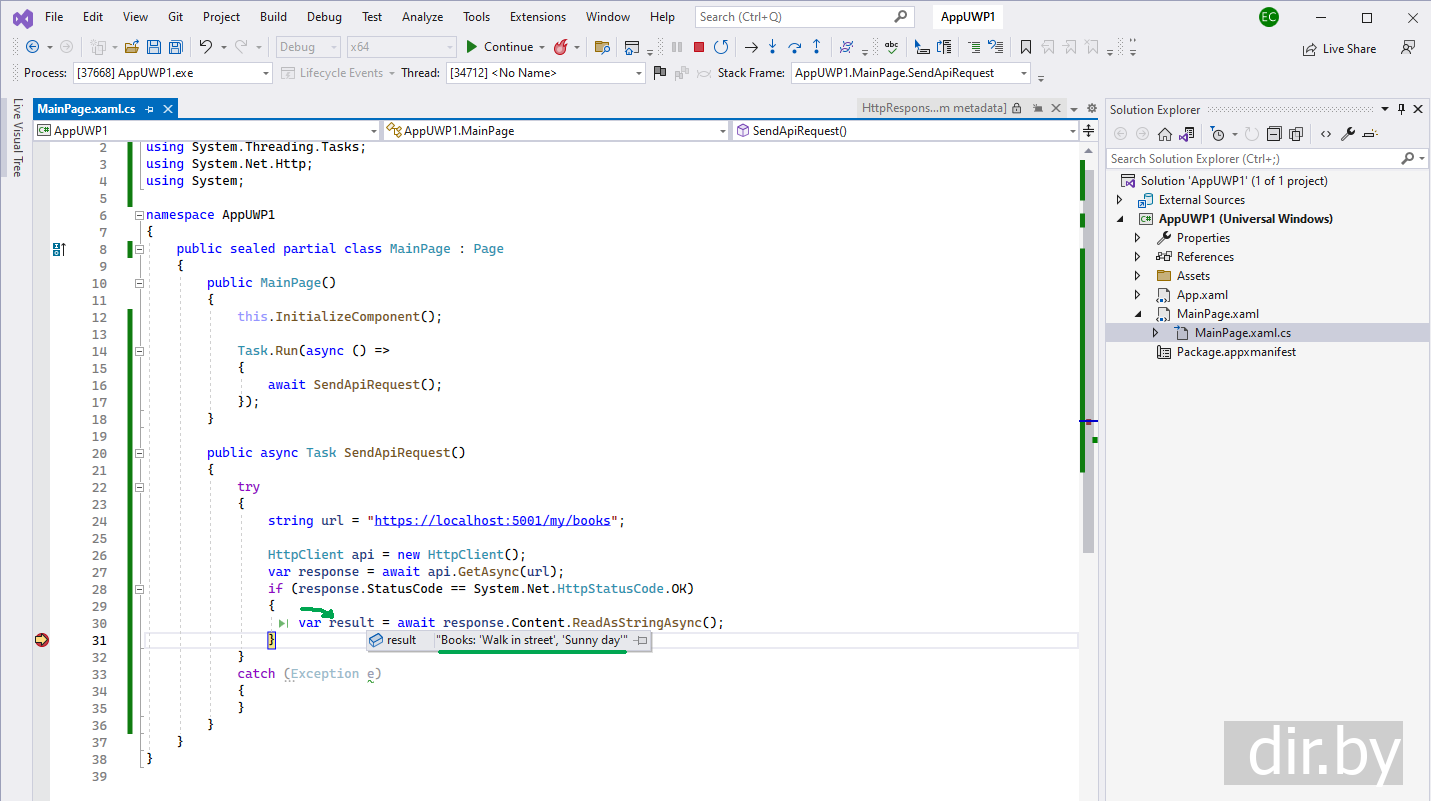Image resolution: width=1431 pixels, height=801 pixels.
Task: Open the Stack Frame dropdown
Action: (1023, 73)
